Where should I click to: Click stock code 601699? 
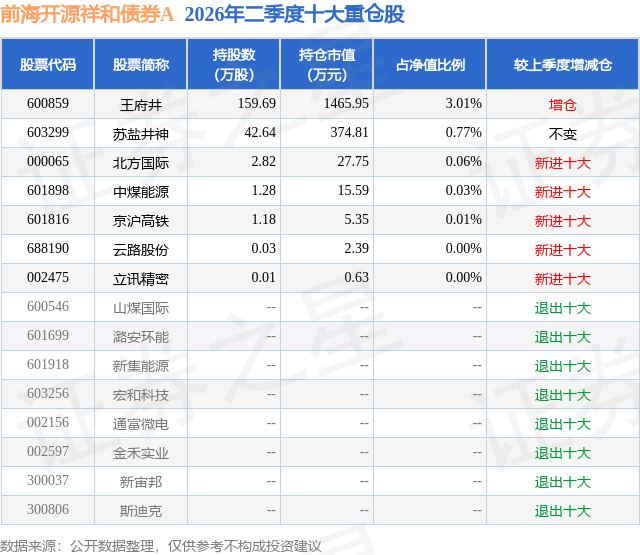pyautogui.click(x=48, y=335)
